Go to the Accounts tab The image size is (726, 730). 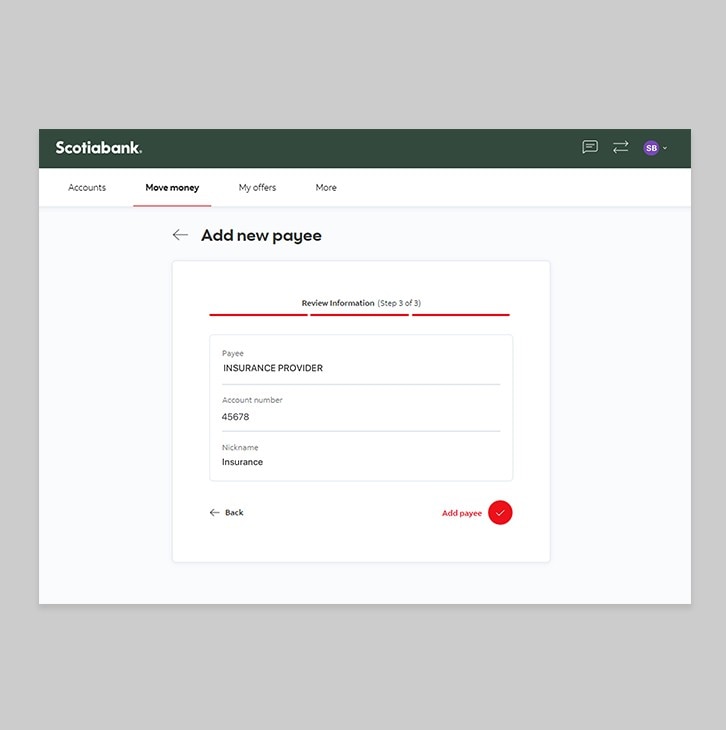pos(87,187)
